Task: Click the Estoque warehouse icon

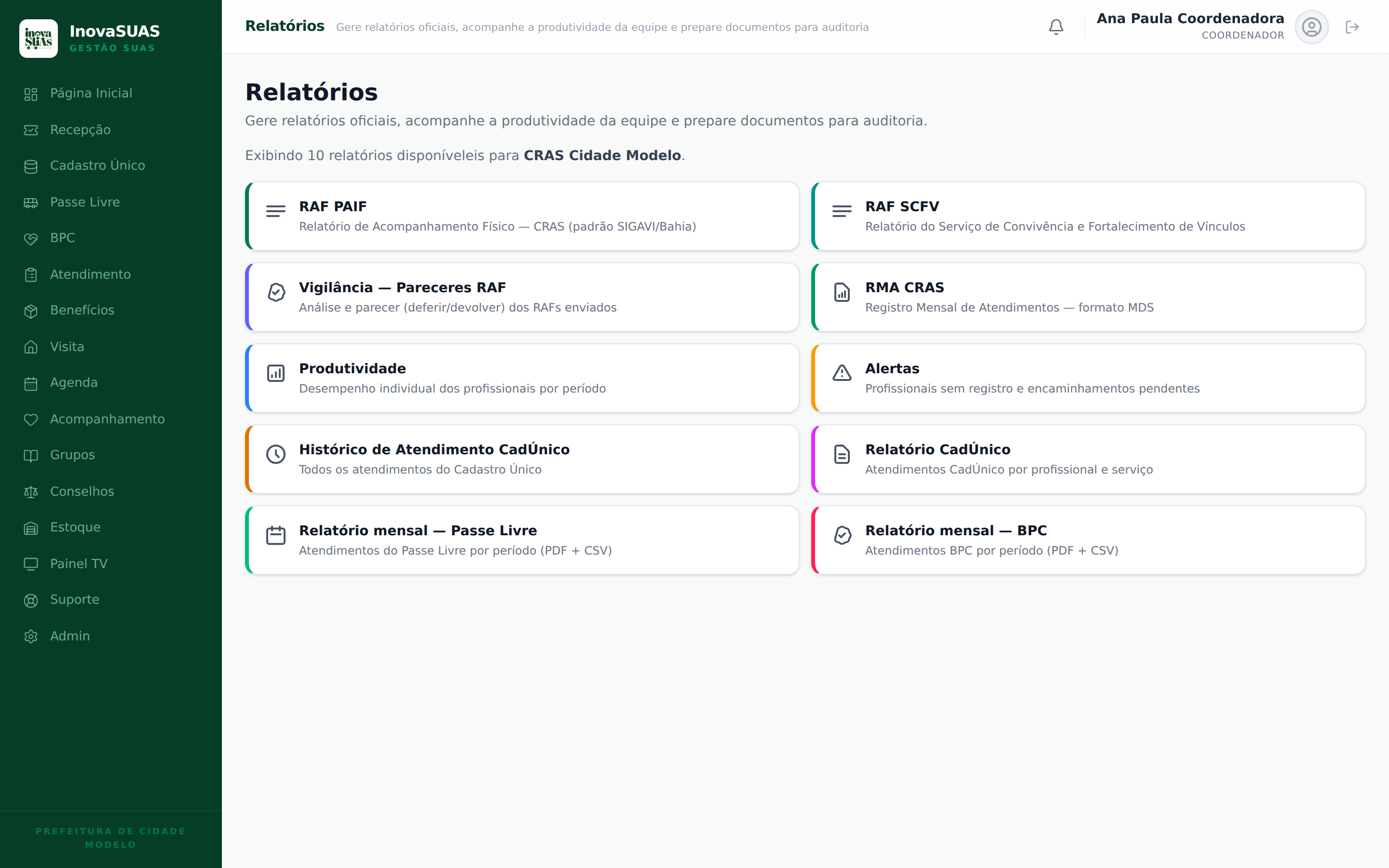Action: (x=31, y=528)
